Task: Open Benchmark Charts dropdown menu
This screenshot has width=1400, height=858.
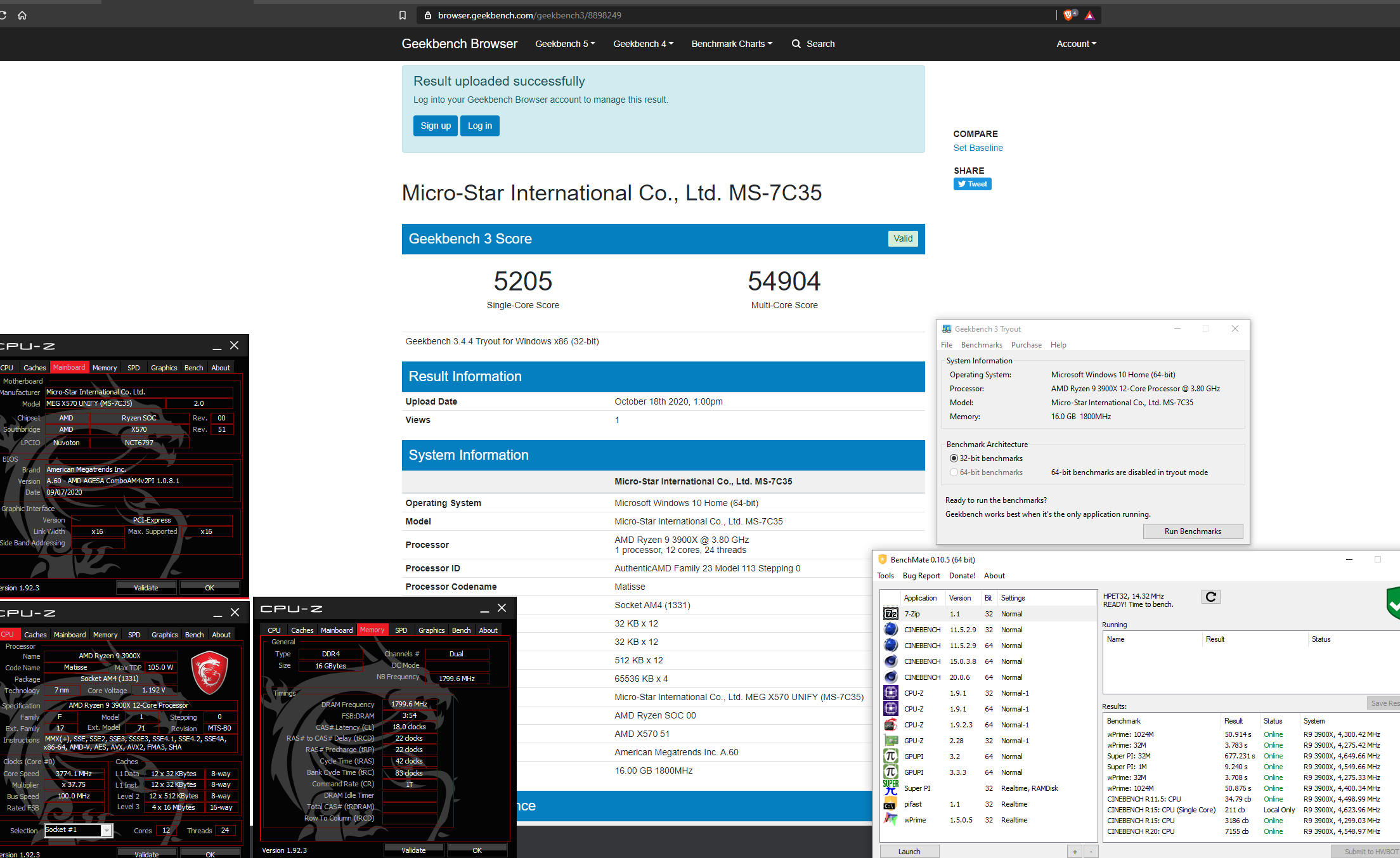Action: [x=732, y=44]
